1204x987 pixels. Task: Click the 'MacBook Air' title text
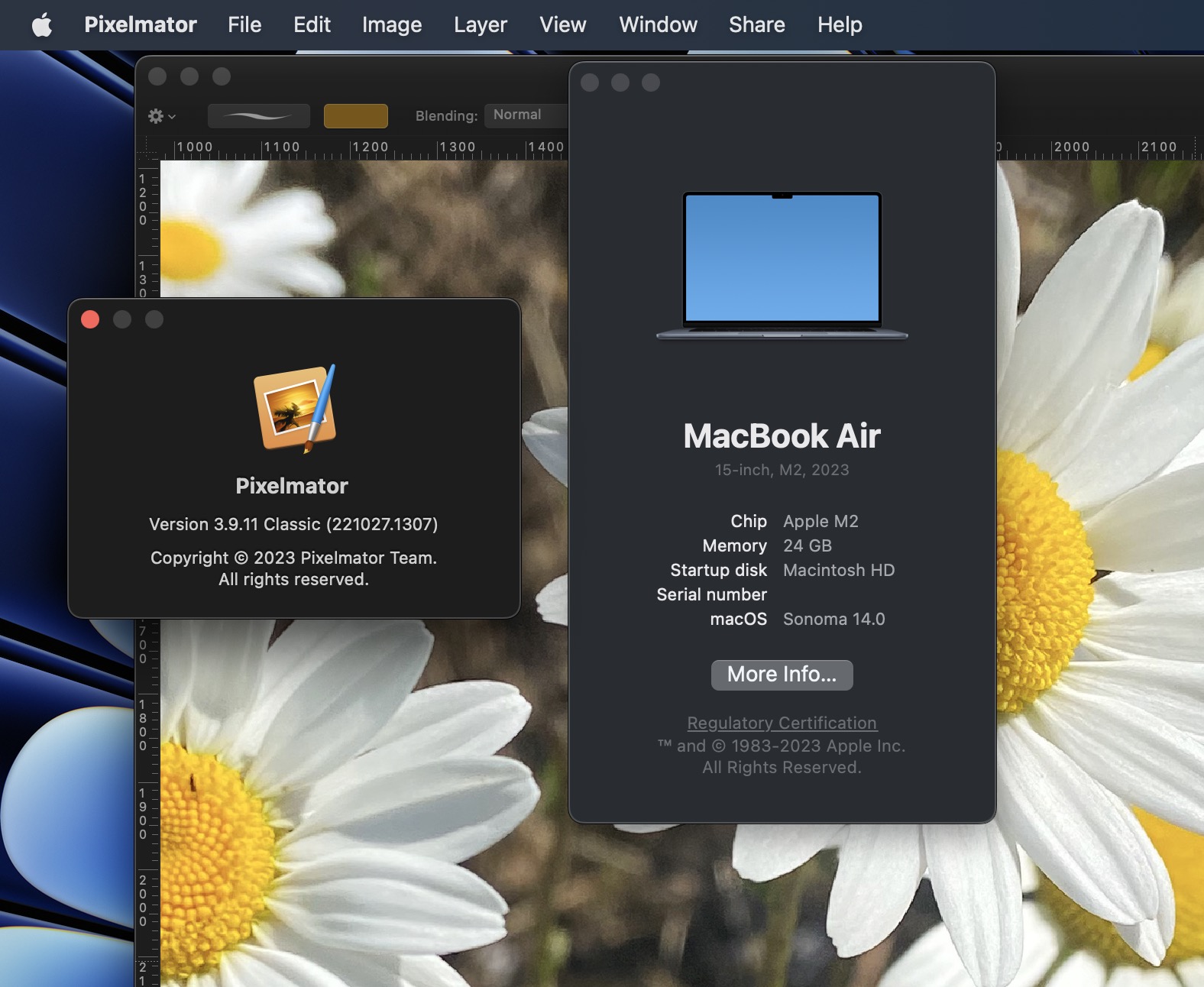[x=782, y=436]
